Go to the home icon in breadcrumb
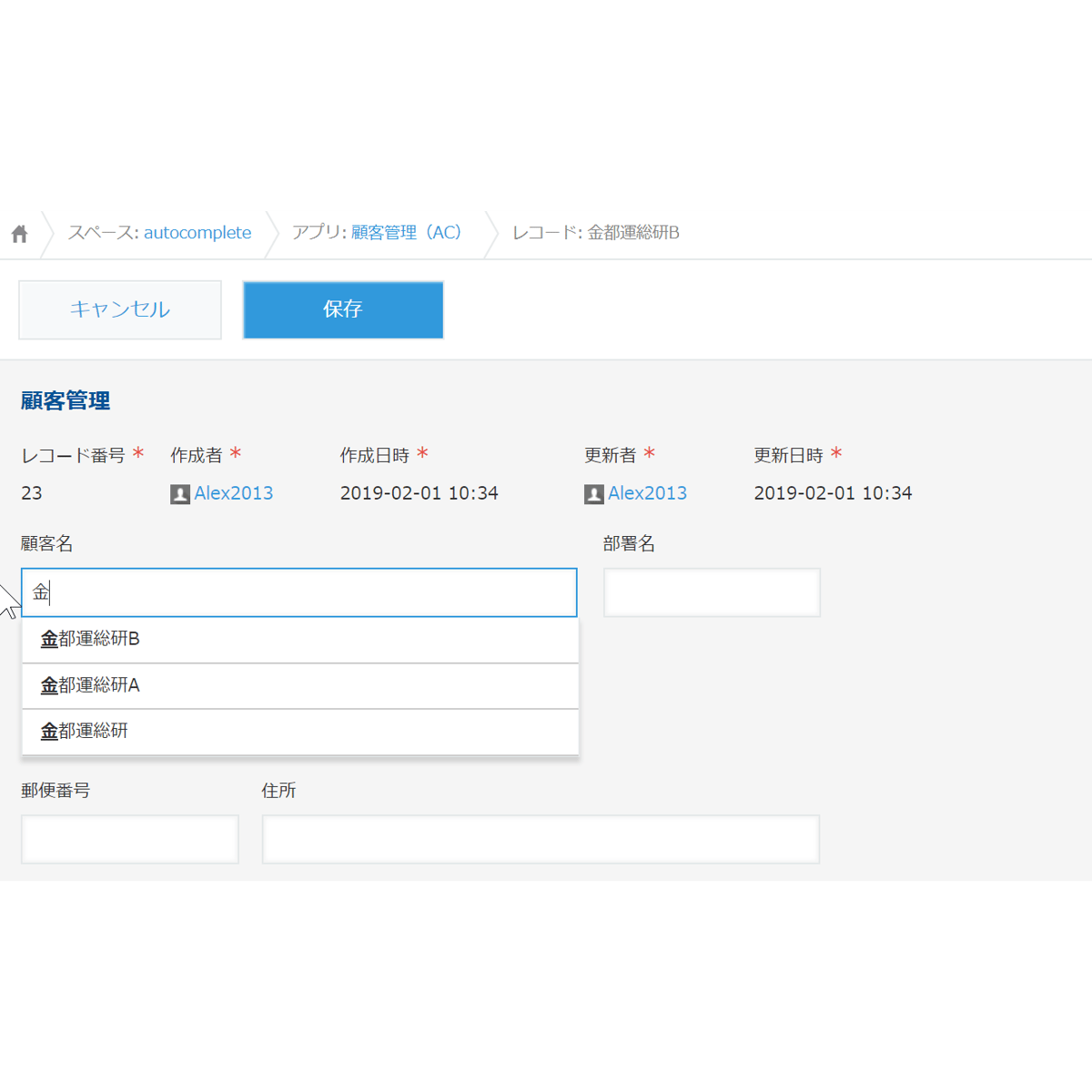 19,234
